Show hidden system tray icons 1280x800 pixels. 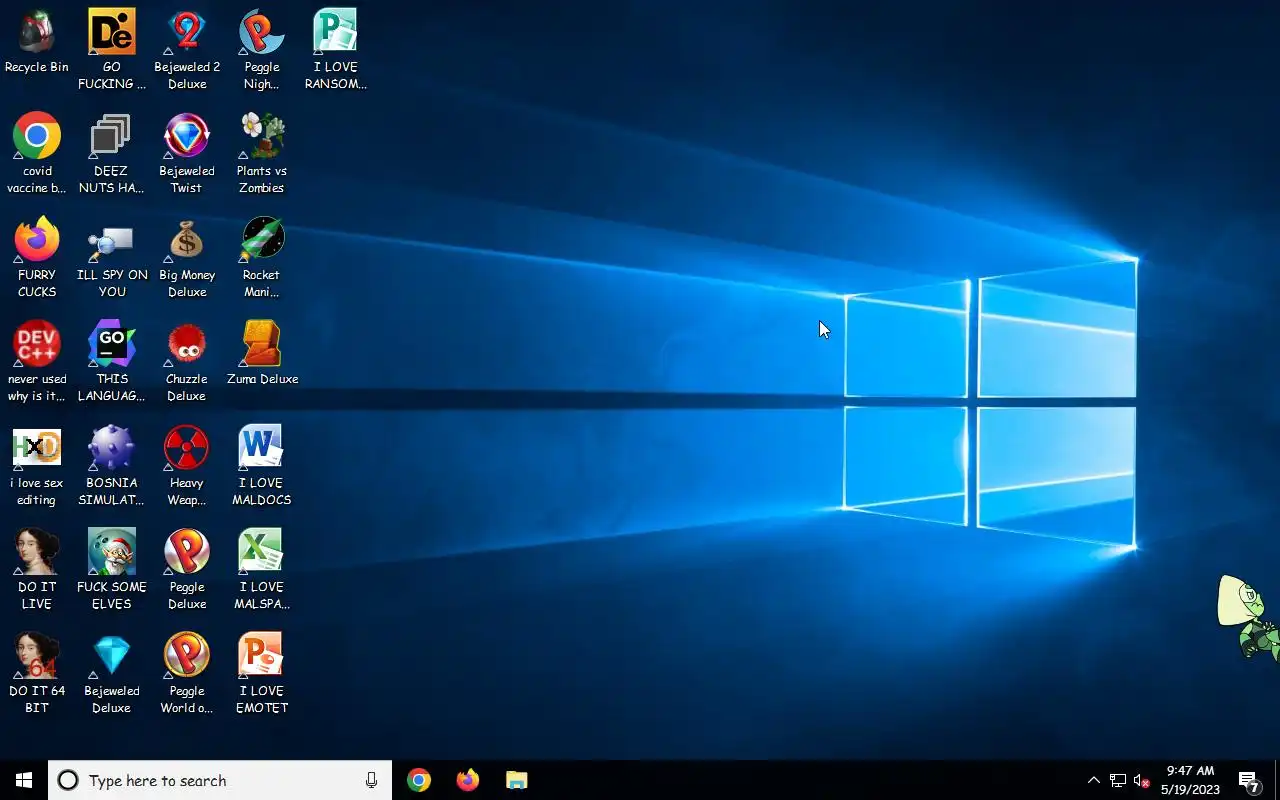(1093, 780)
